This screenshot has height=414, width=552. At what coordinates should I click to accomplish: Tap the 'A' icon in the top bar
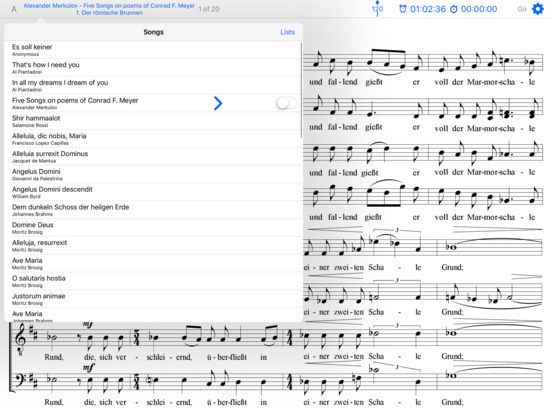click(14, 9)
